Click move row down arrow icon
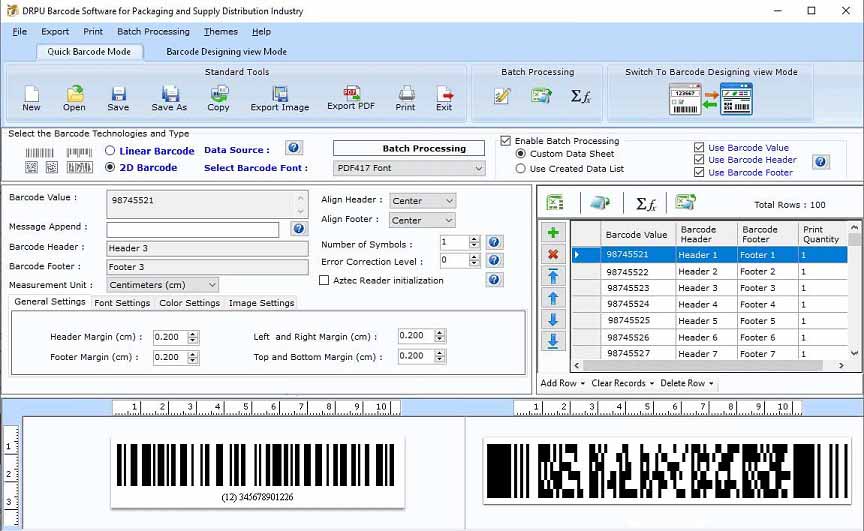864x531 pixels. point(553,319)
